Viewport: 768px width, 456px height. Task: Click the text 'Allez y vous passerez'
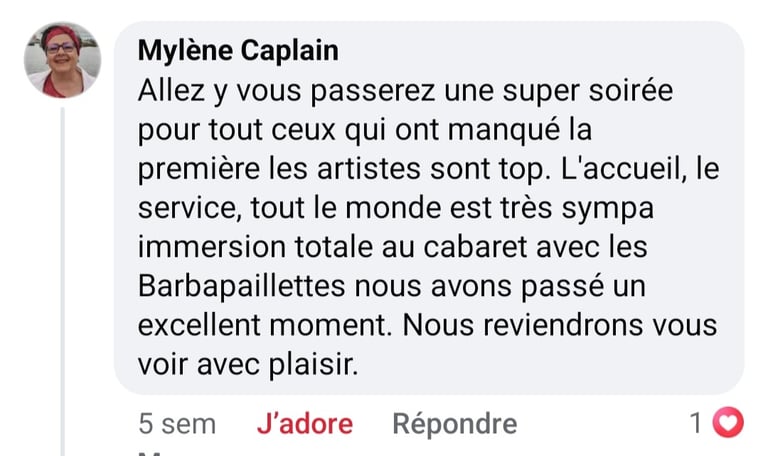click(x=286, y=91)
